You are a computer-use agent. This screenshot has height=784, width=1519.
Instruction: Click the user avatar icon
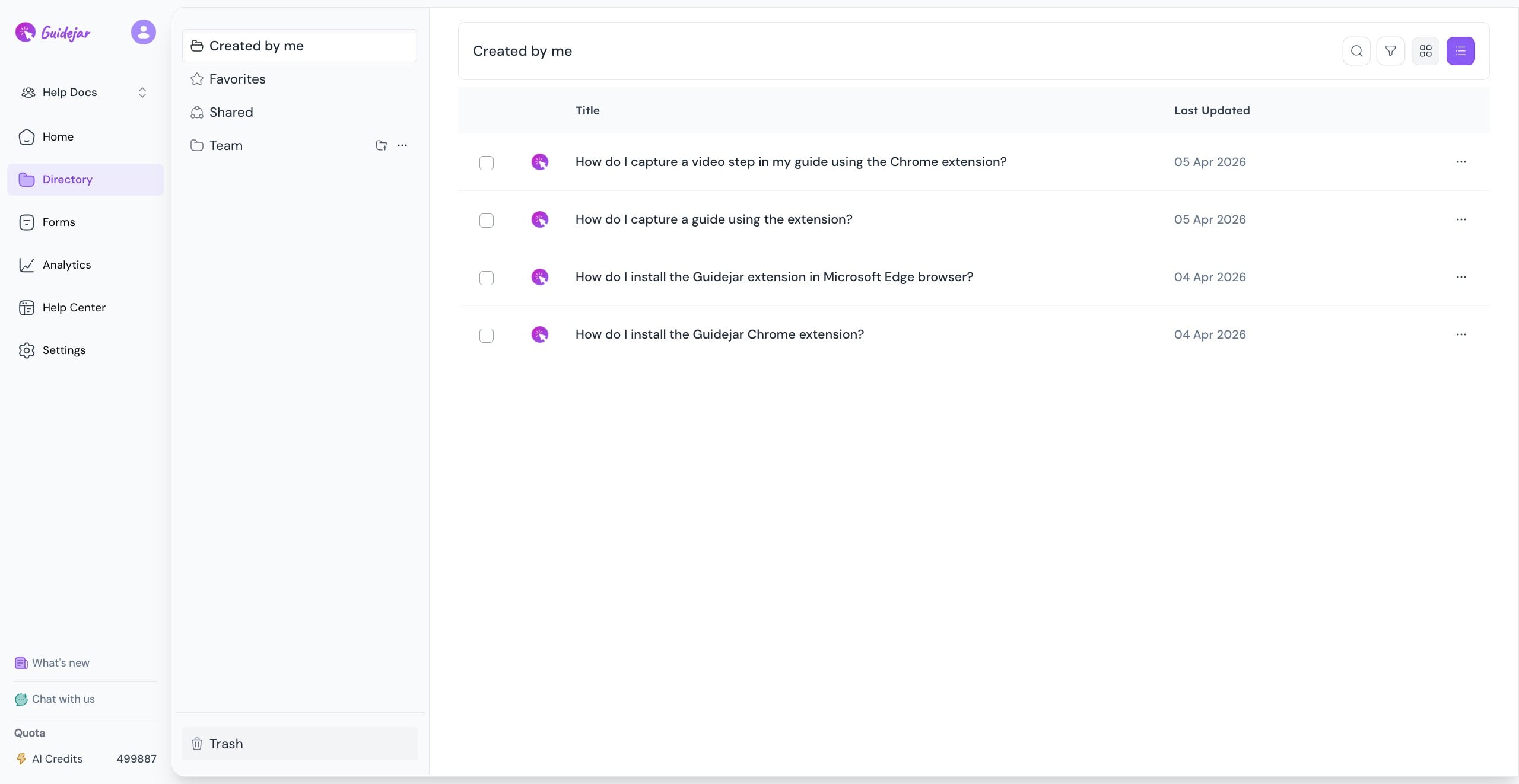pyautogui.click(x=143, y=32)
